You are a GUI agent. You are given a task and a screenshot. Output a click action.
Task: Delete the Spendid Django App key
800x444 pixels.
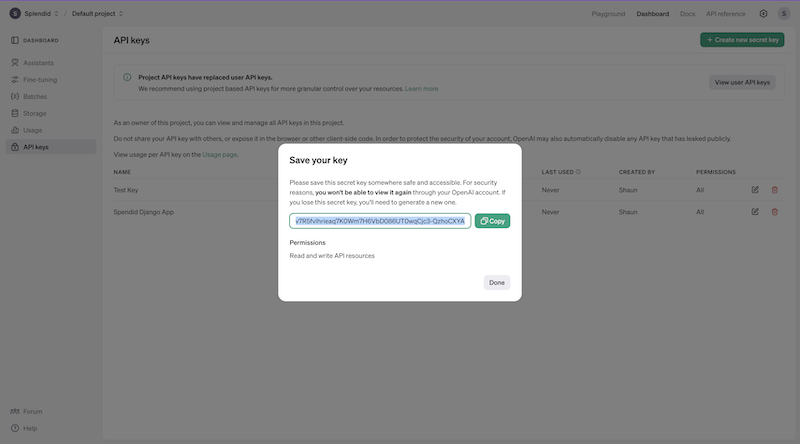(774, 212)
